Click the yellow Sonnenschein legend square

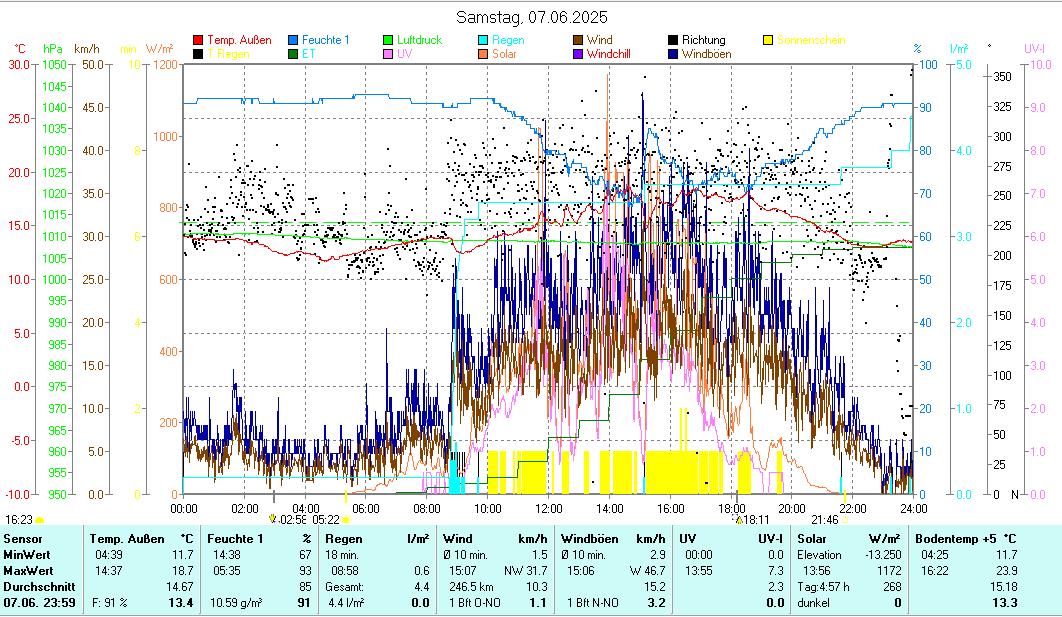768,40
